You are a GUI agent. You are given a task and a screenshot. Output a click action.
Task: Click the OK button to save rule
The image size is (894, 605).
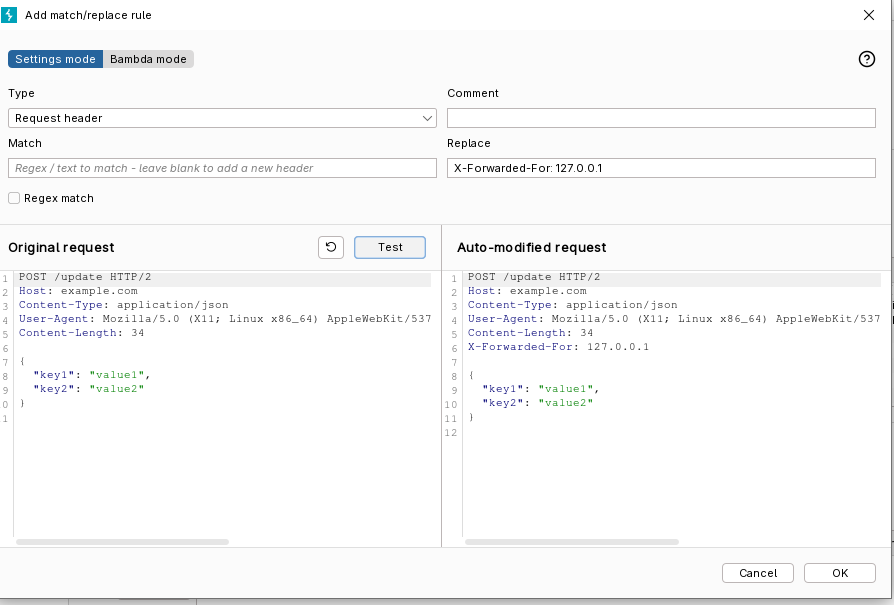[839, 573]
